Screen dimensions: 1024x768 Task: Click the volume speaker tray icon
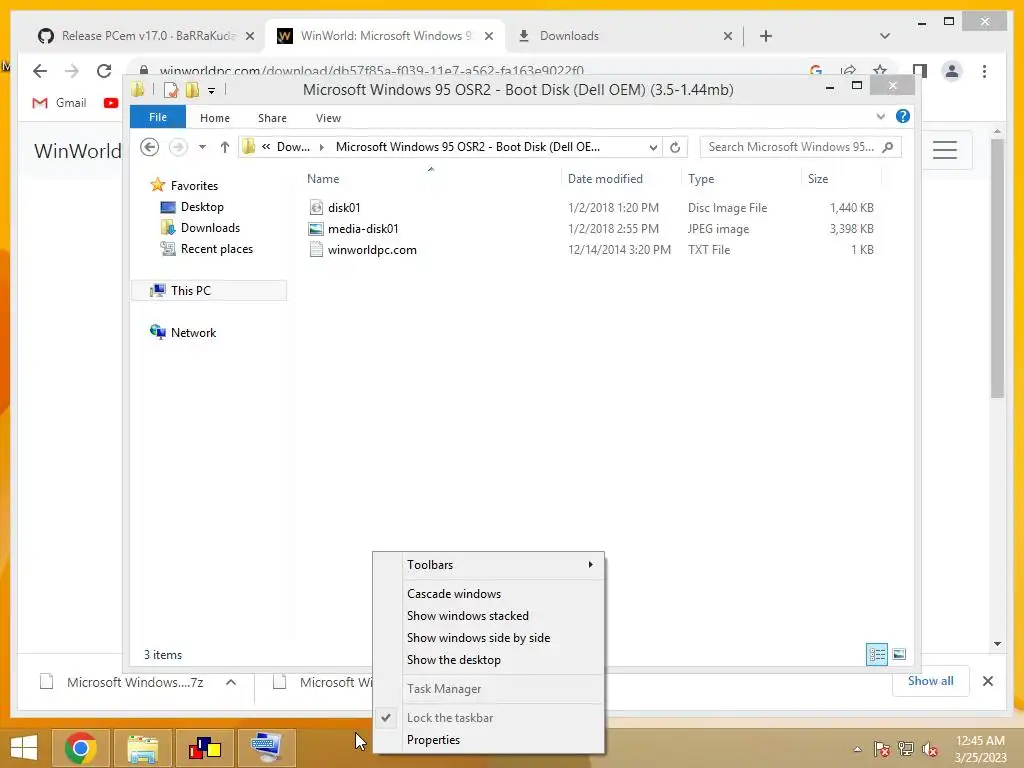pyautogui.click(x=929, y=749)
